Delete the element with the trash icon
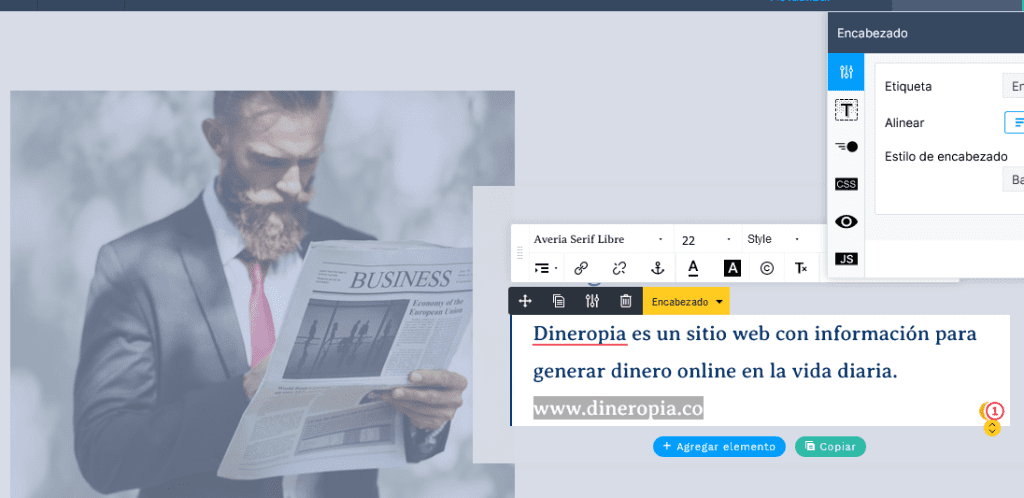The height and width of the screenshot is (498, 1024). pos(626,301)
